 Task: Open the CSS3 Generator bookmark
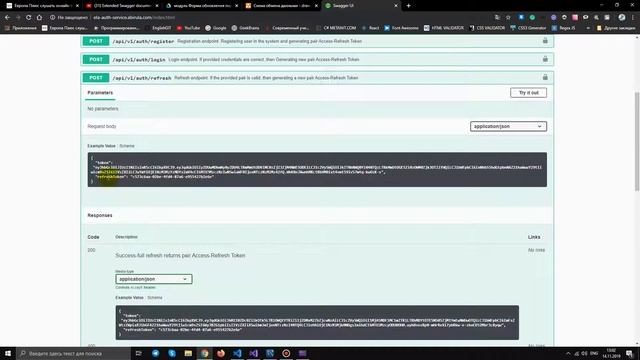(x=528, y=28)
